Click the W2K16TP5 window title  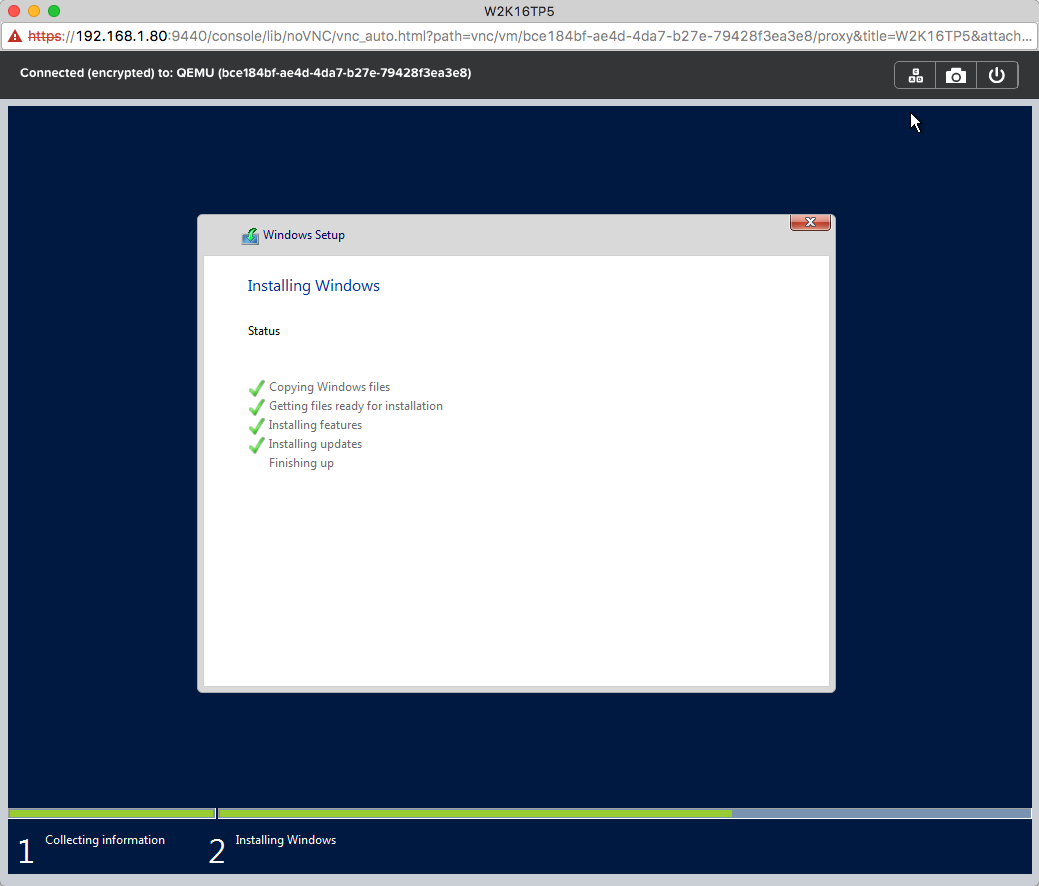pos(520,11)
